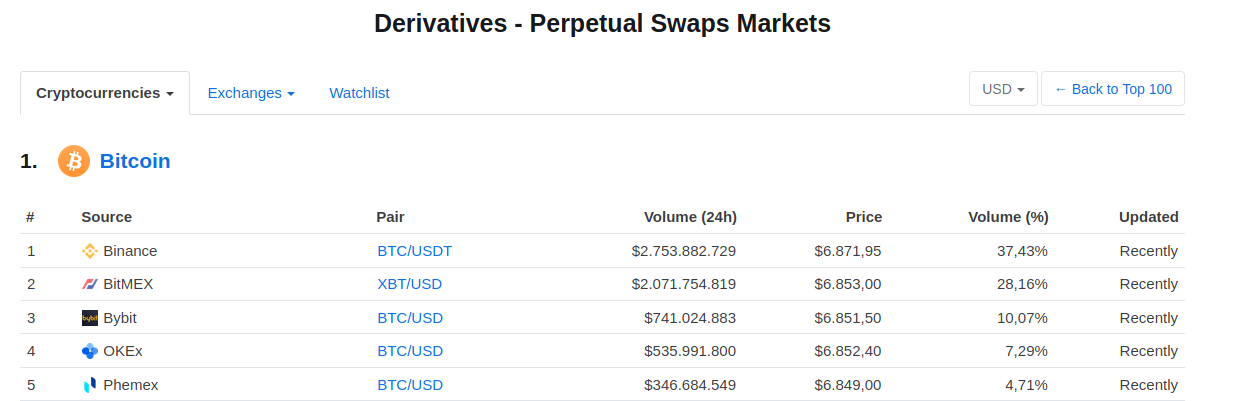1241x401 pixels.
Task: Go back to Top 100
Action: 1112,89
